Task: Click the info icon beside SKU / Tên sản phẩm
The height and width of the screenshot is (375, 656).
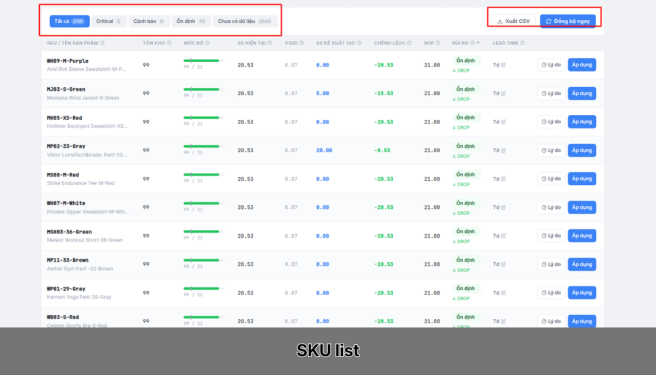Action: [102, 43]
